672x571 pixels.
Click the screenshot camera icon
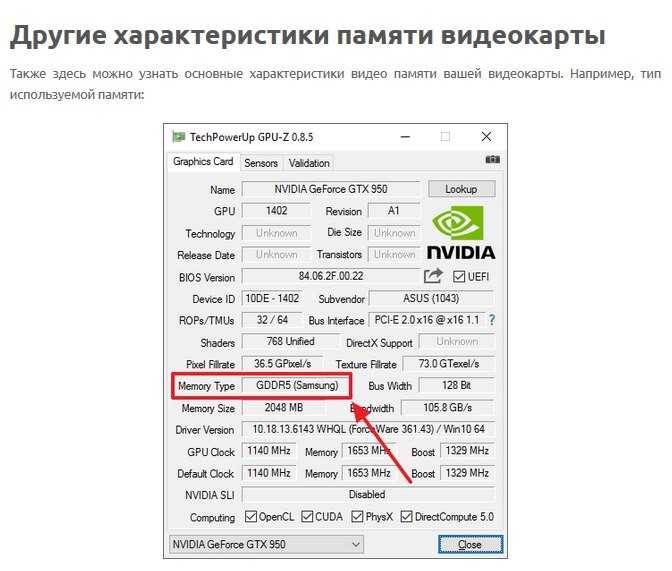(x=492, y=159)
